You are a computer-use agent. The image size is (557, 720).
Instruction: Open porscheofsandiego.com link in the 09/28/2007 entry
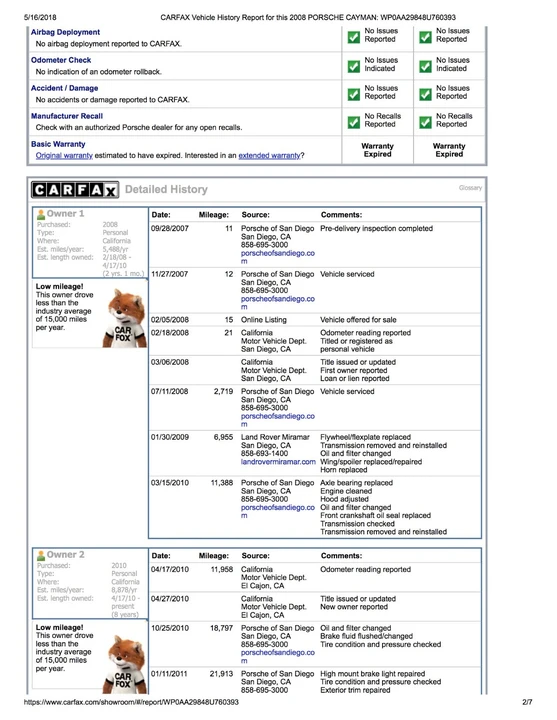click(277, 257)
